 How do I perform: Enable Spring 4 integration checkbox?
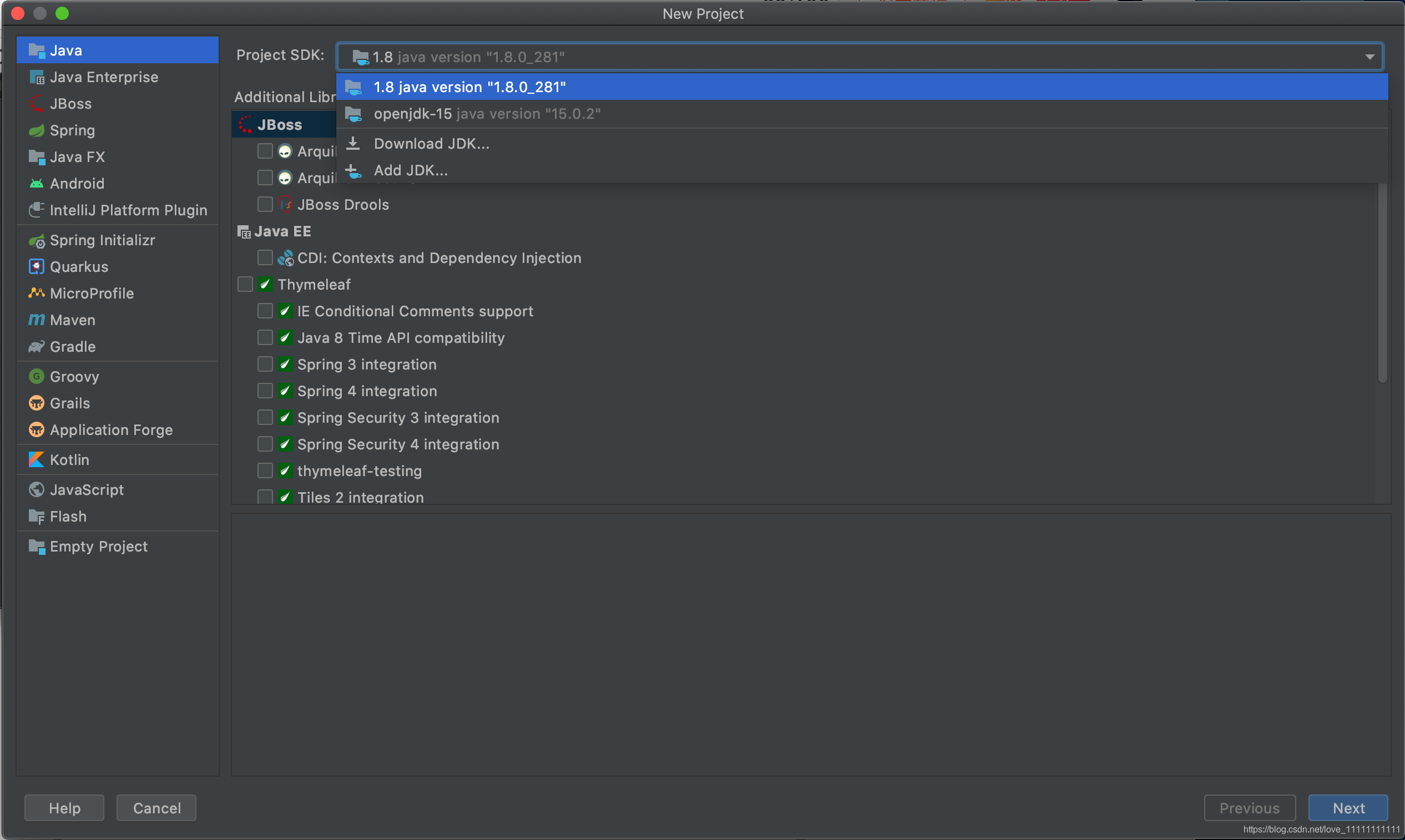point(265,391)
